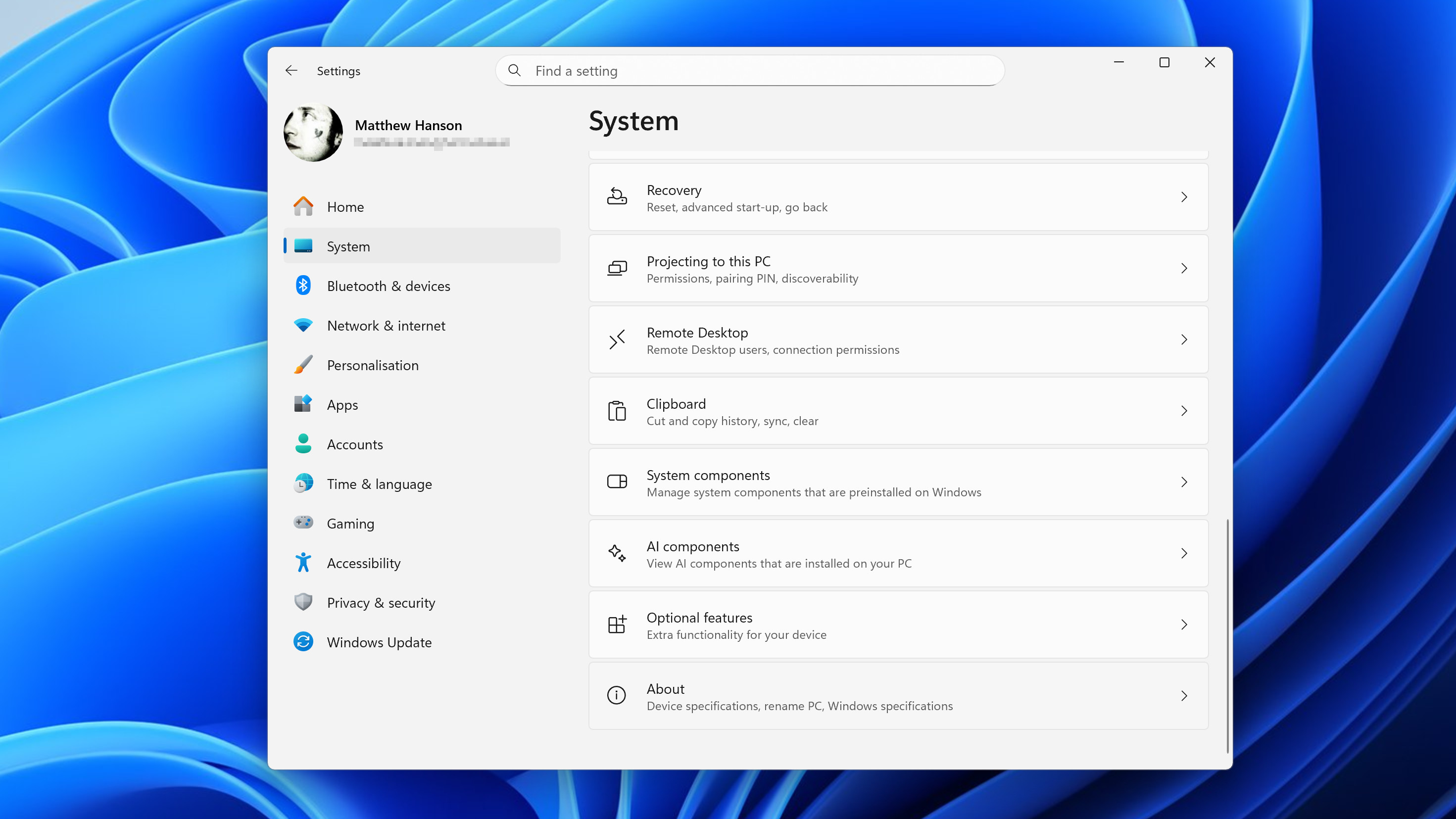The height and width of the screenshot is (819, 1456).
Task: Click the Accounts person icon
Action: (x=303, y=444)
